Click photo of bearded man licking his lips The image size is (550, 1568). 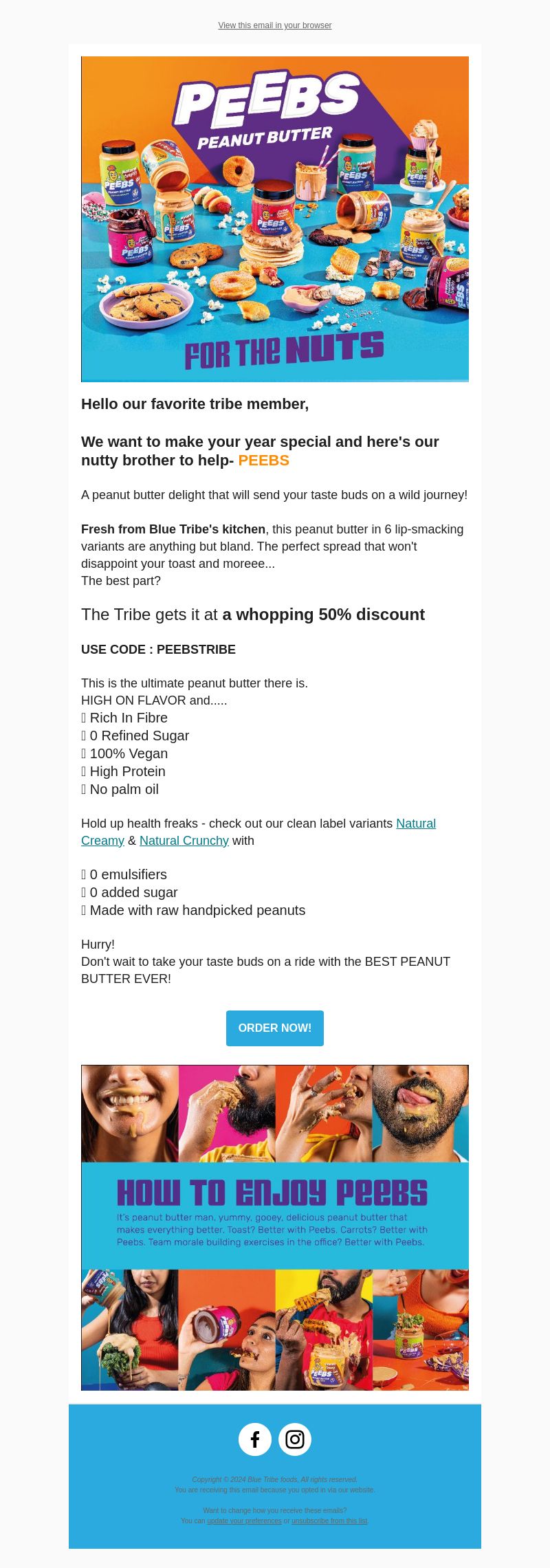[420, 1114]
